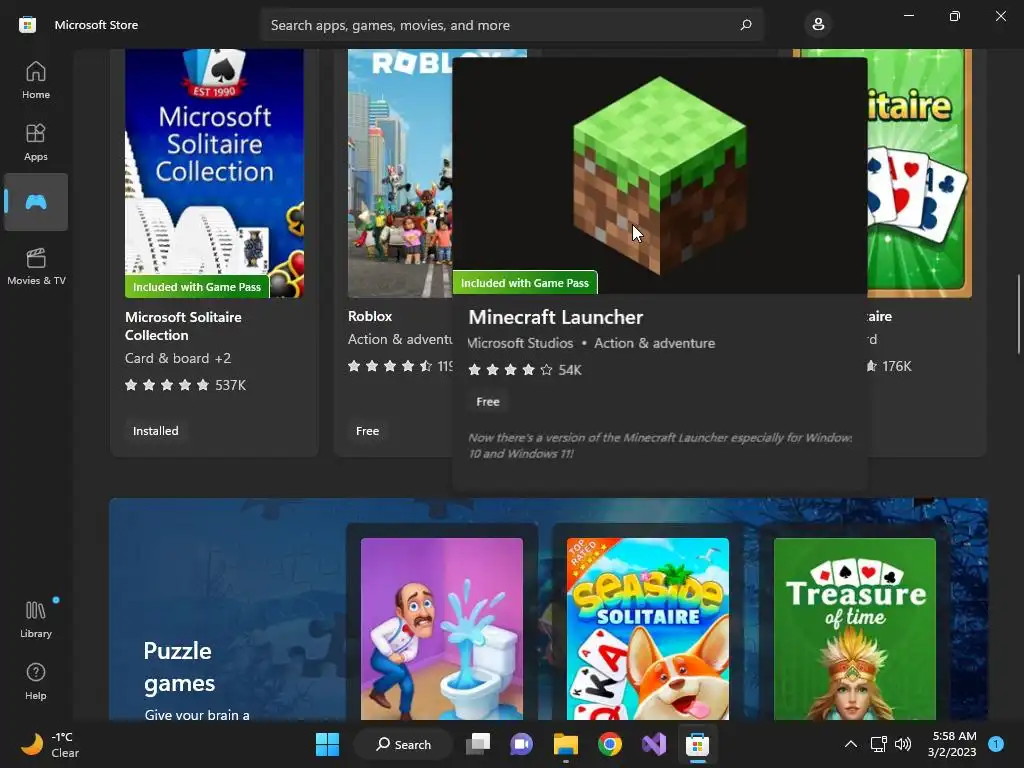The image size is (1024, 768).
Task: Click the 176K rating count
Action: [897, 366]
